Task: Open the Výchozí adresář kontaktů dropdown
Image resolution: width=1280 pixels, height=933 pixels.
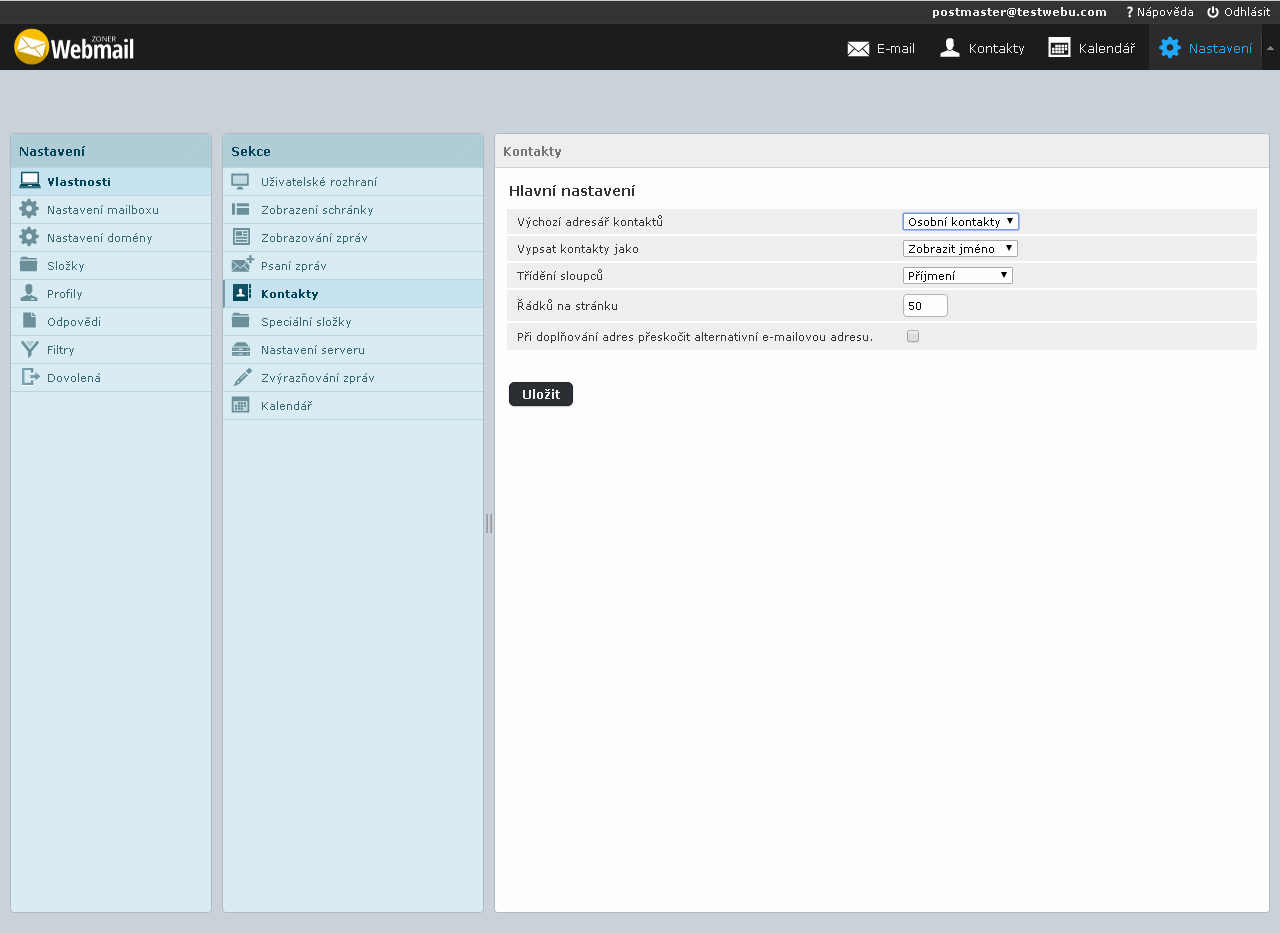Action: [x=960, y=222]
